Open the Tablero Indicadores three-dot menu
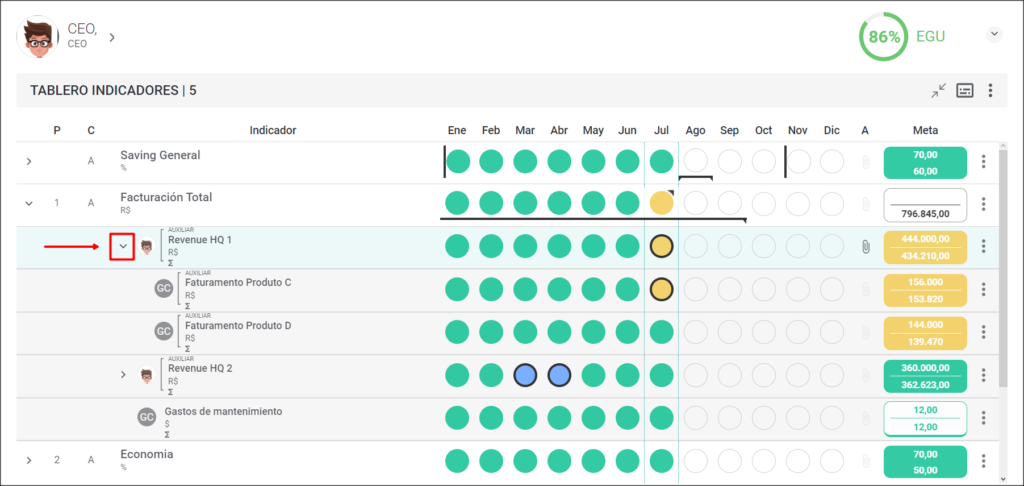This screenshot has width=1024, height=486. tap(990, 91)
